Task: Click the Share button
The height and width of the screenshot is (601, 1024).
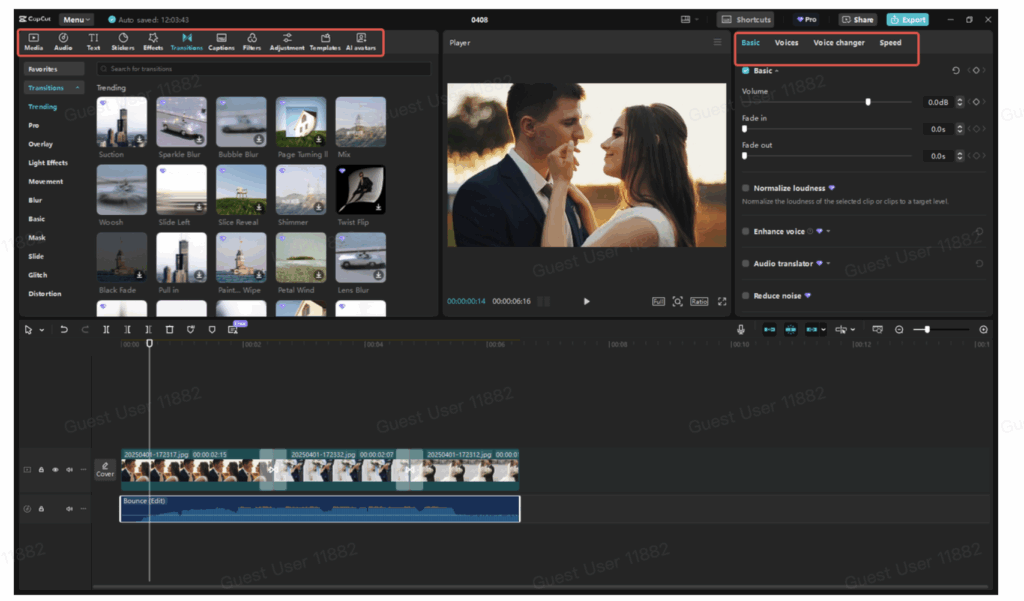Action: click(x=857, y=19)
